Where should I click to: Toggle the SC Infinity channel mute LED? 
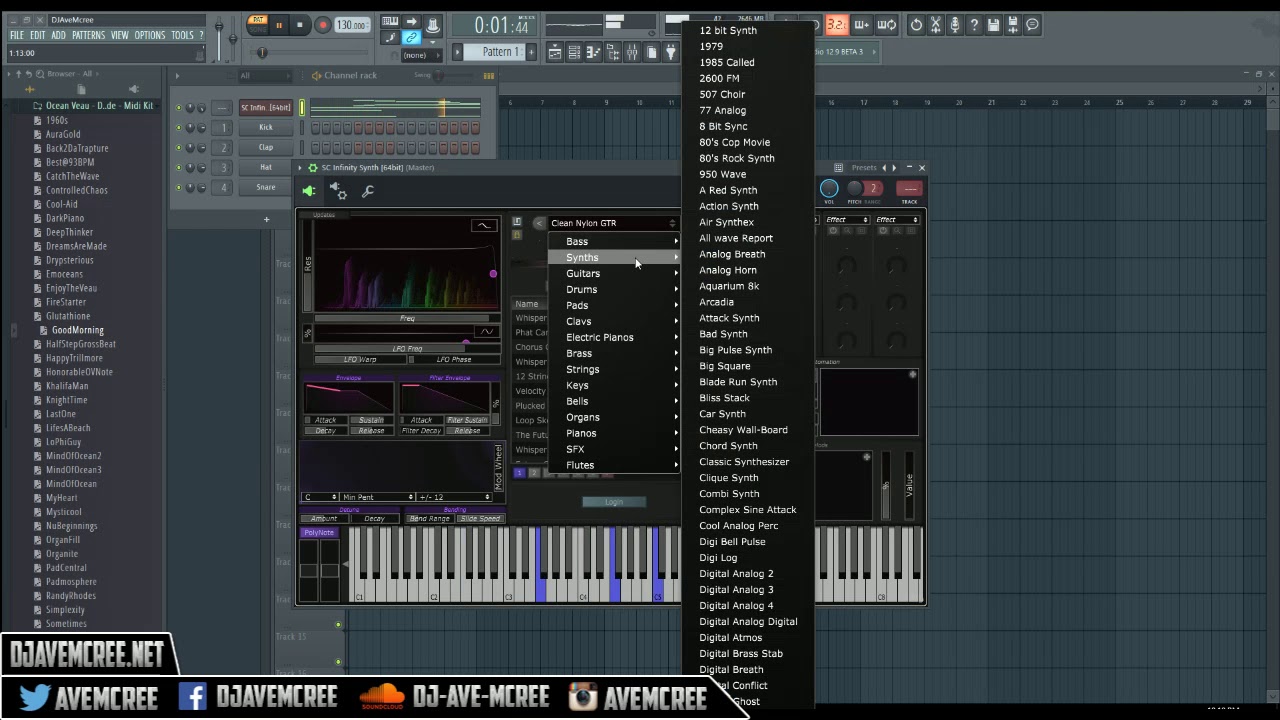pos(179,107)
